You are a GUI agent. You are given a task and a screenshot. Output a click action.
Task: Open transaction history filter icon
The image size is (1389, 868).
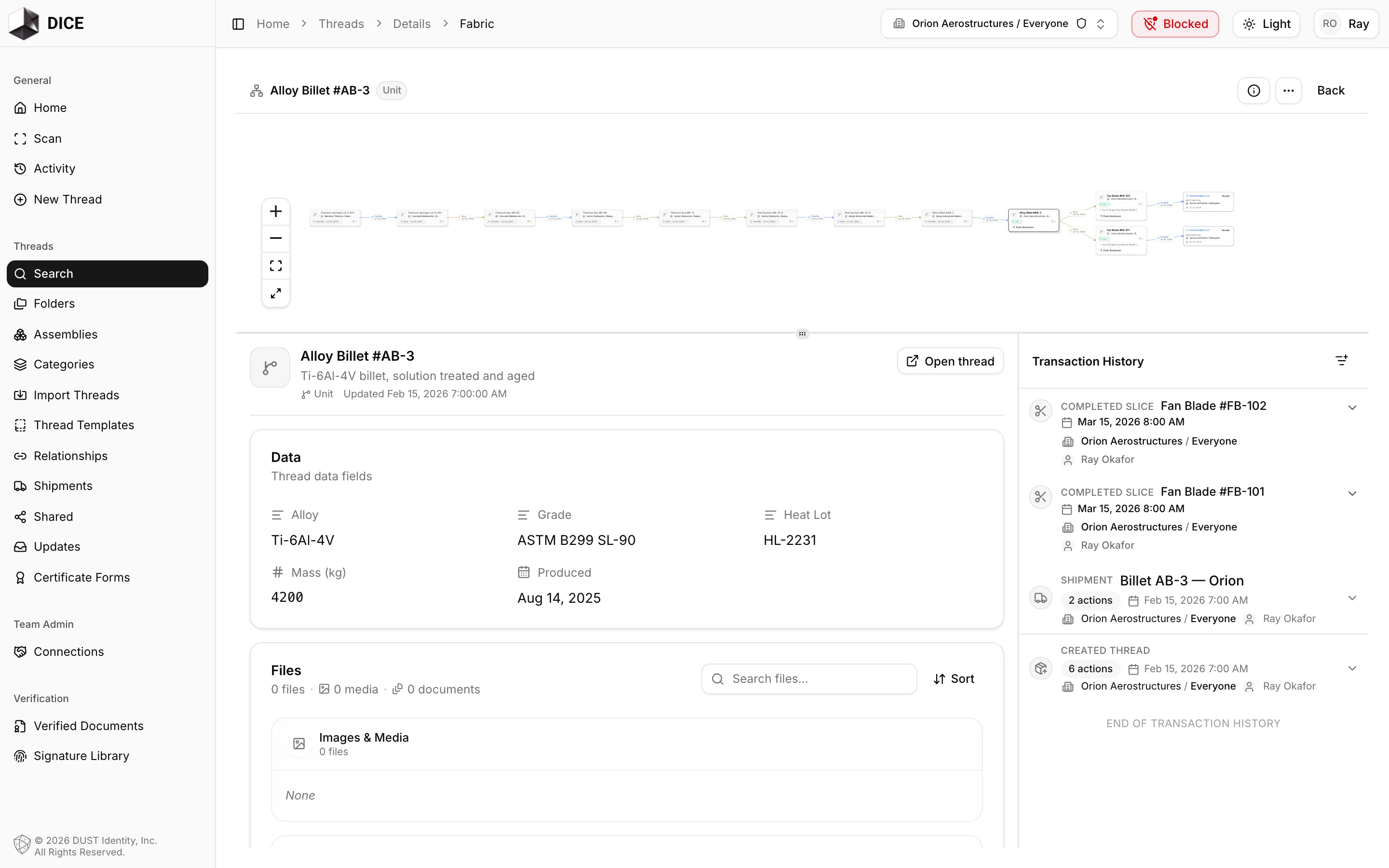point(1341,361)
